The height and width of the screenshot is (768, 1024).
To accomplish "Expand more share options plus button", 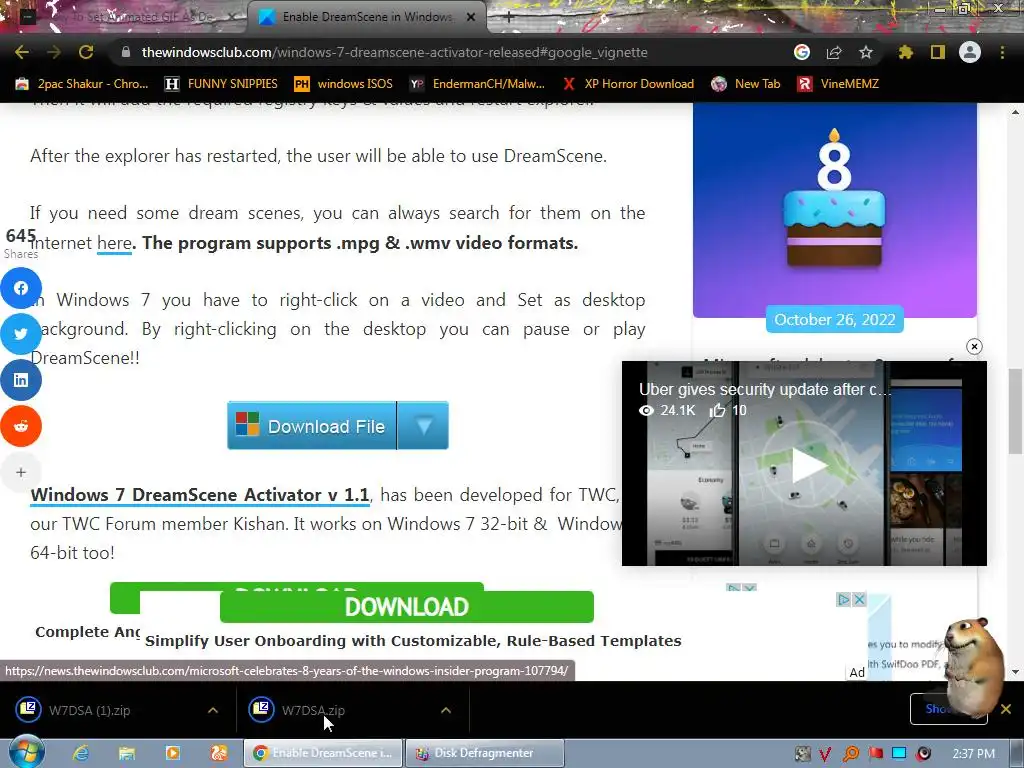I will 21,472.
